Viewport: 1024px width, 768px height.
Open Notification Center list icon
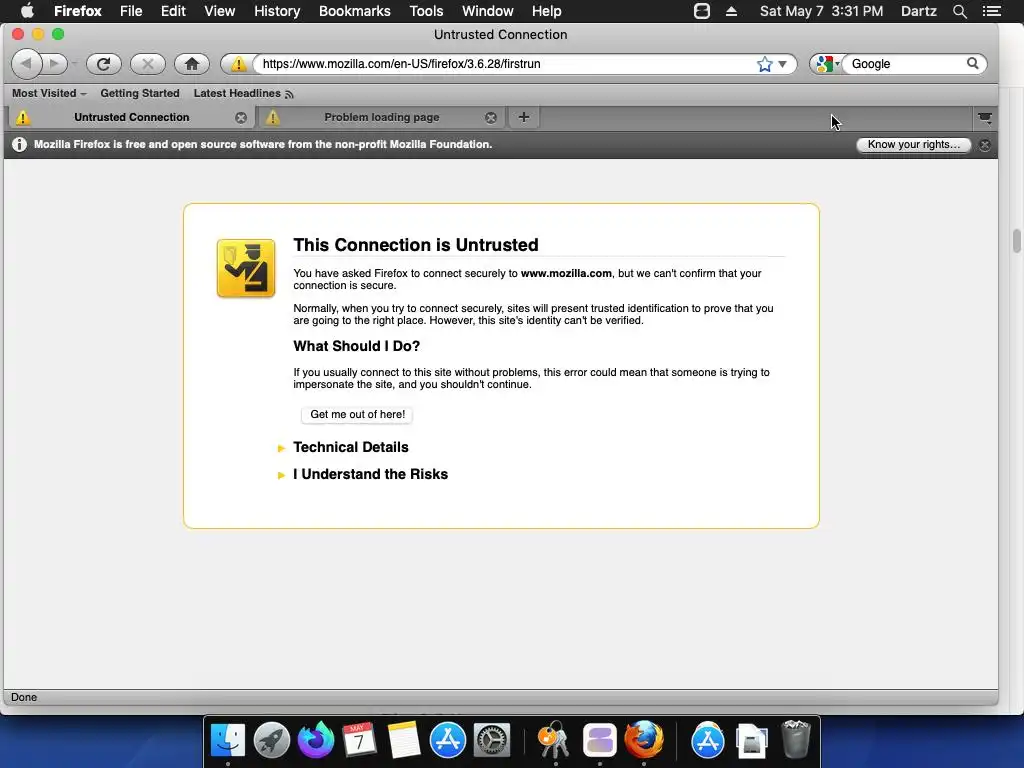pyautogui.click(x=991, y=11)
